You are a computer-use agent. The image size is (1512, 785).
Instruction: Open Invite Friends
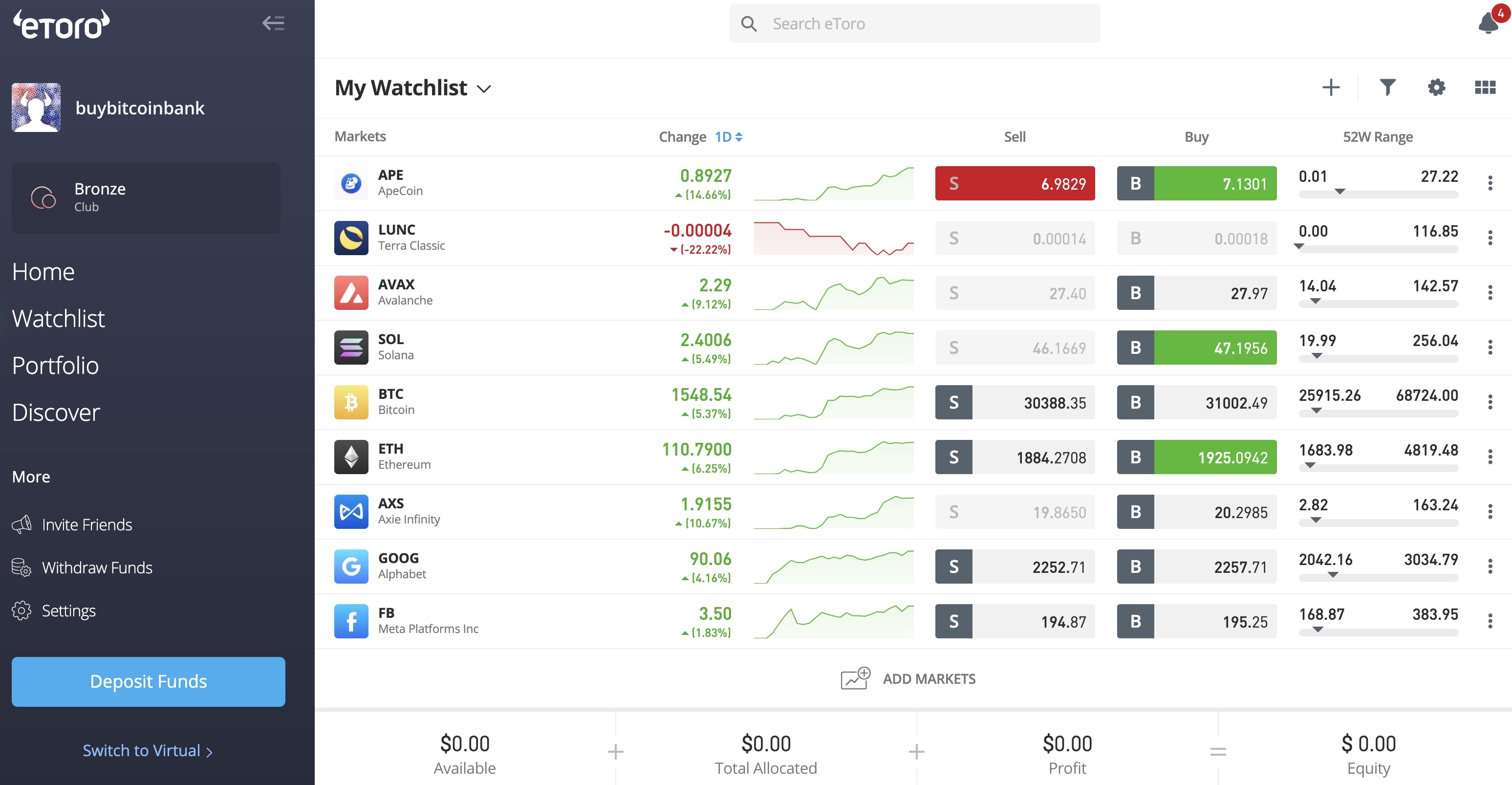(x=72, y=524)
